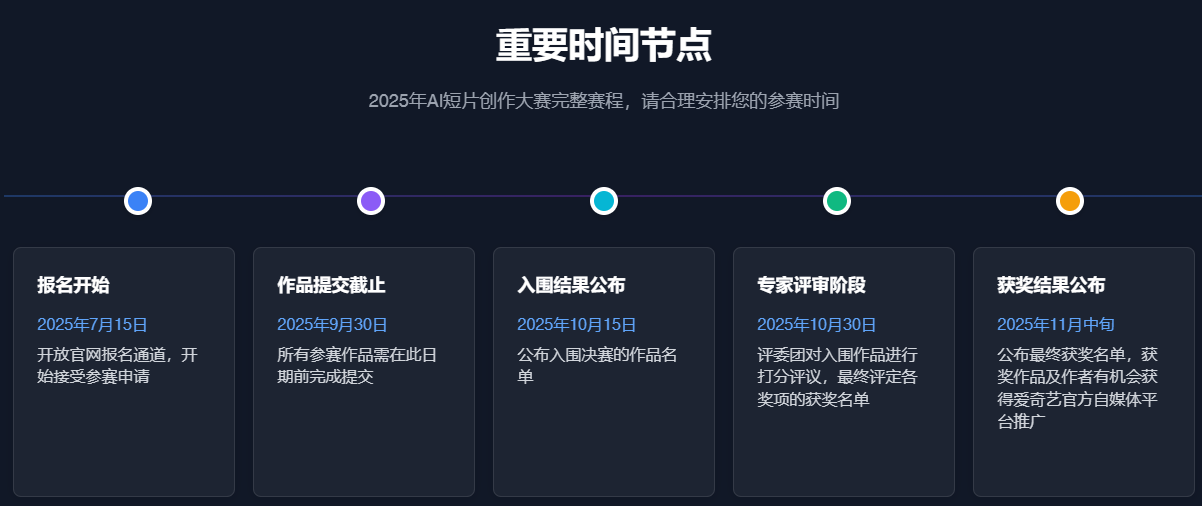Click the subtitle about 2025年AI短片创作大赛
The image size is (1202, 506).
pos(604,101)
